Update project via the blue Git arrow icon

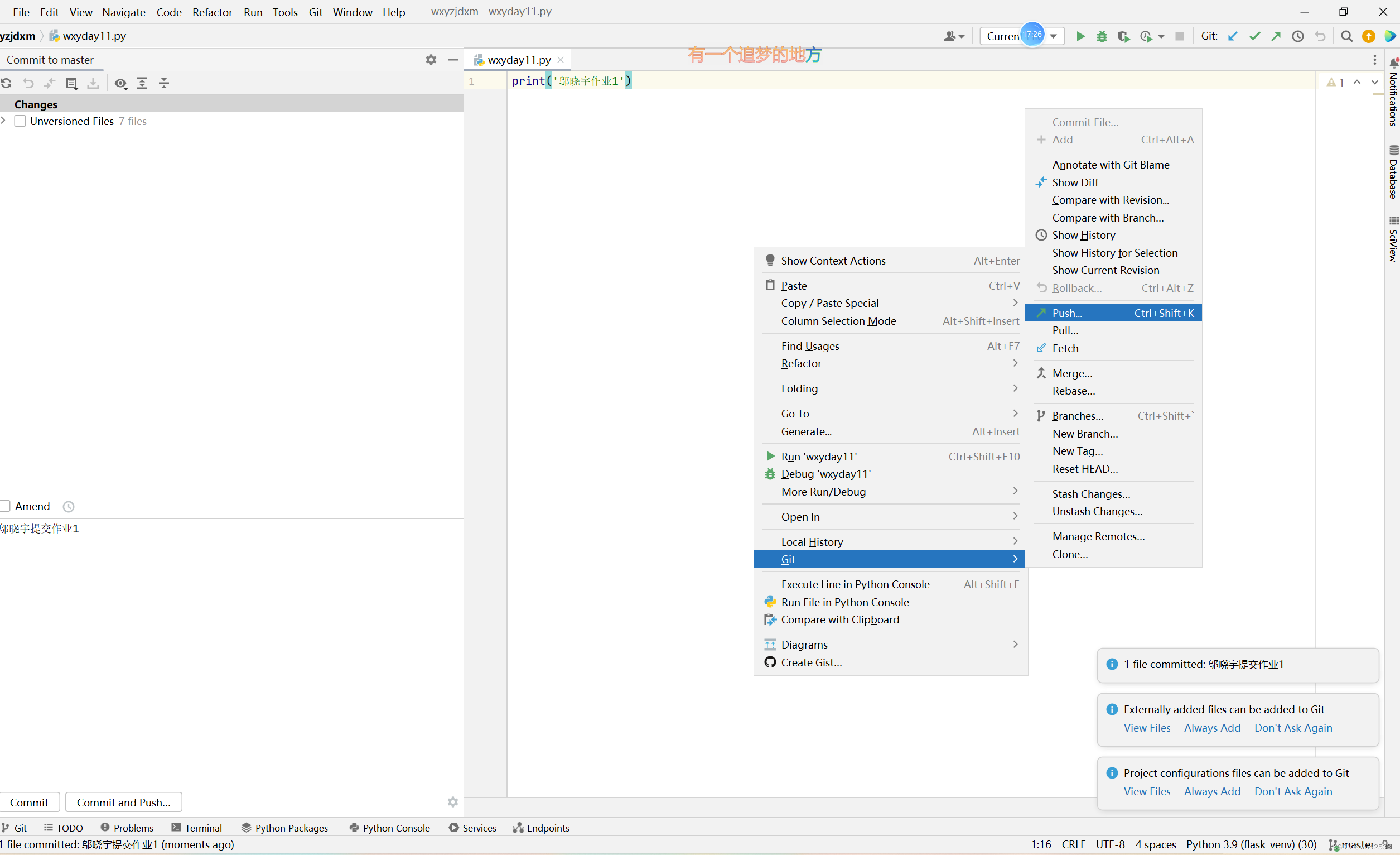coord(1232,36)
